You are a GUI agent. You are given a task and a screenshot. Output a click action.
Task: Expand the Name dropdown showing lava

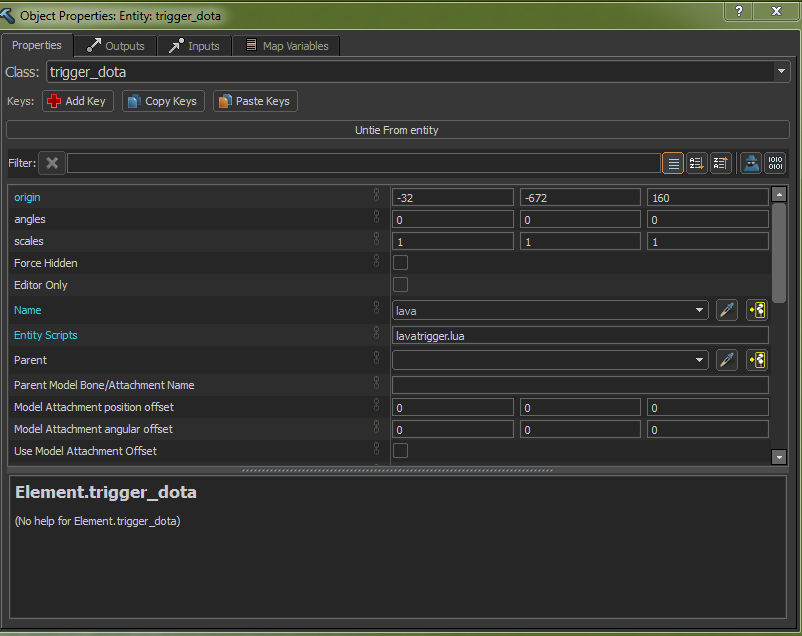coord(699,311)
